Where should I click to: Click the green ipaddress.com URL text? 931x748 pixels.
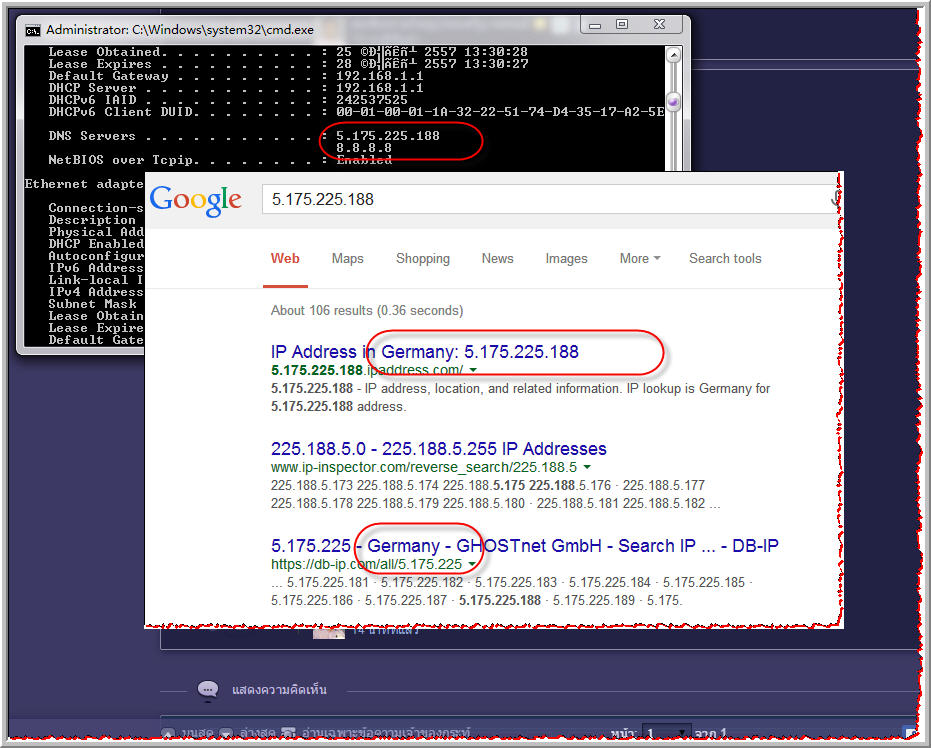[x=367, y=370]
